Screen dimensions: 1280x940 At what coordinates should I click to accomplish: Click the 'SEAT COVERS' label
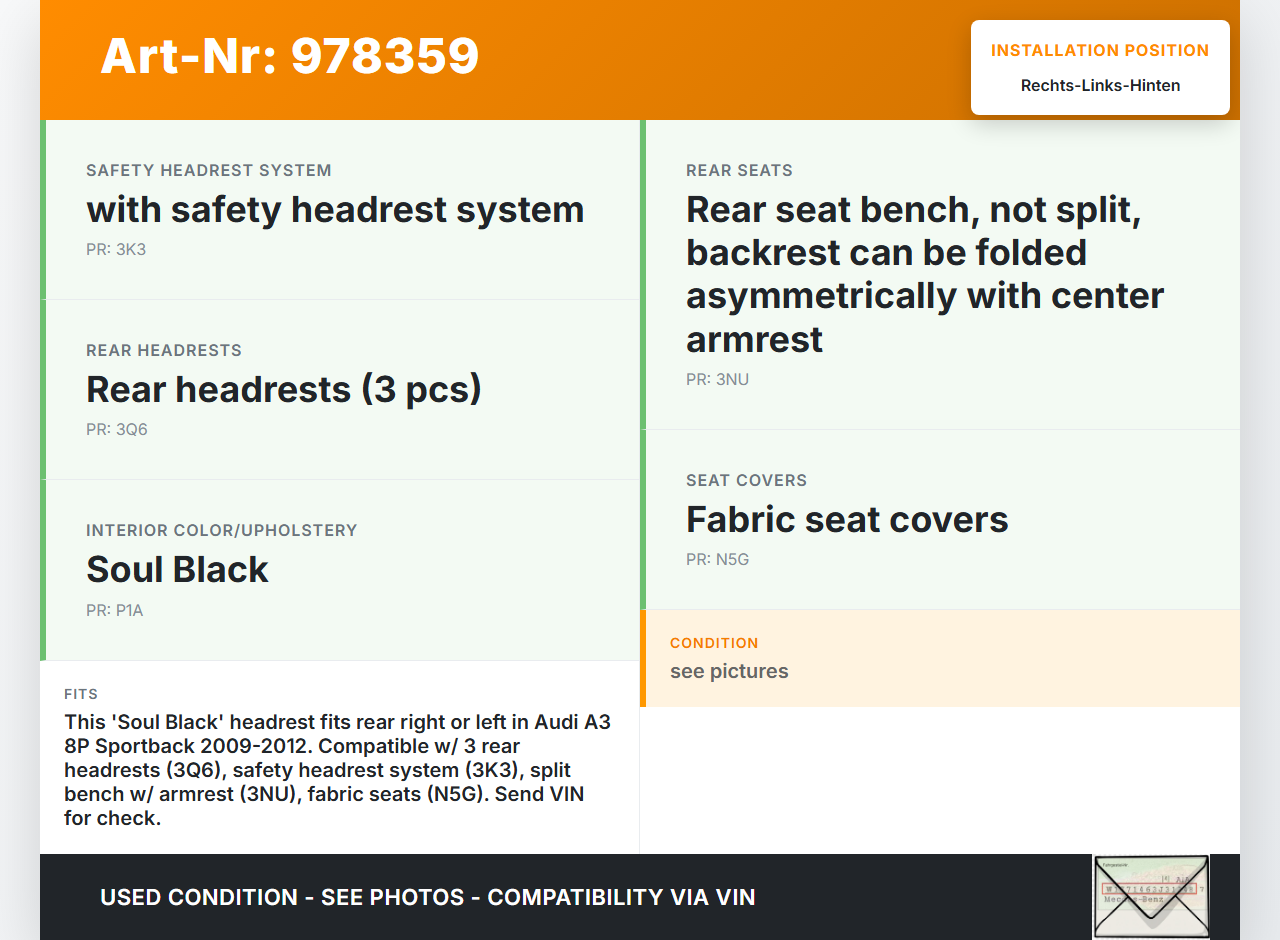pyautogui.click(x=747, y=480)
